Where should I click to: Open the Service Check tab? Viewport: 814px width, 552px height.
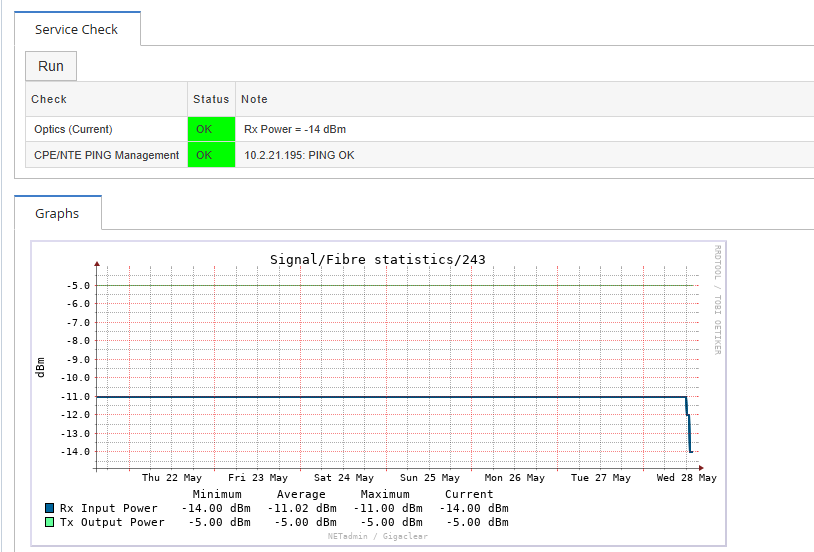[x=76, y=29]
